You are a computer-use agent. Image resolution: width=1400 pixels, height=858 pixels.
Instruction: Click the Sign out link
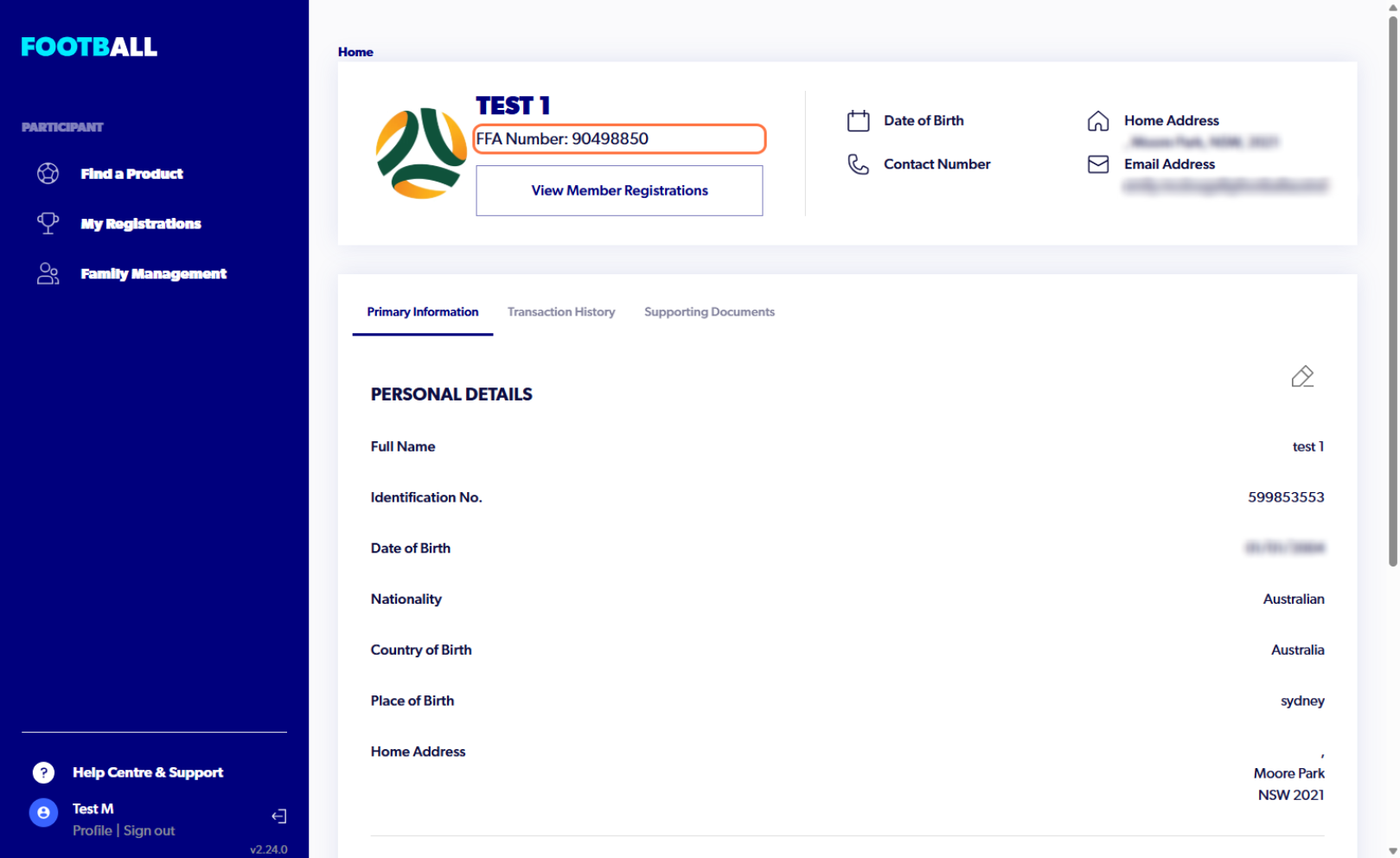point(149,830)
